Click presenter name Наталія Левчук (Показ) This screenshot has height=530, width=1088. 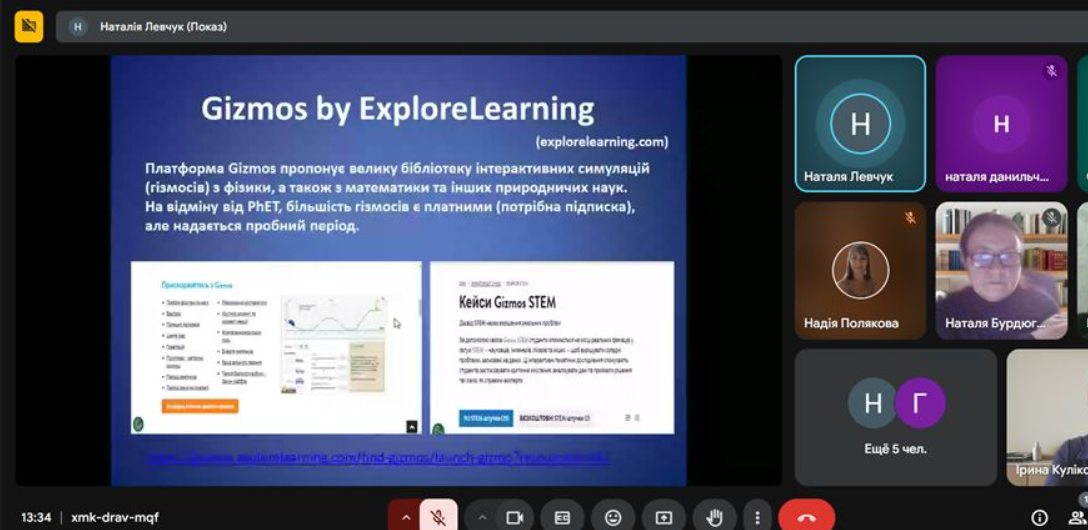[163, 27]
